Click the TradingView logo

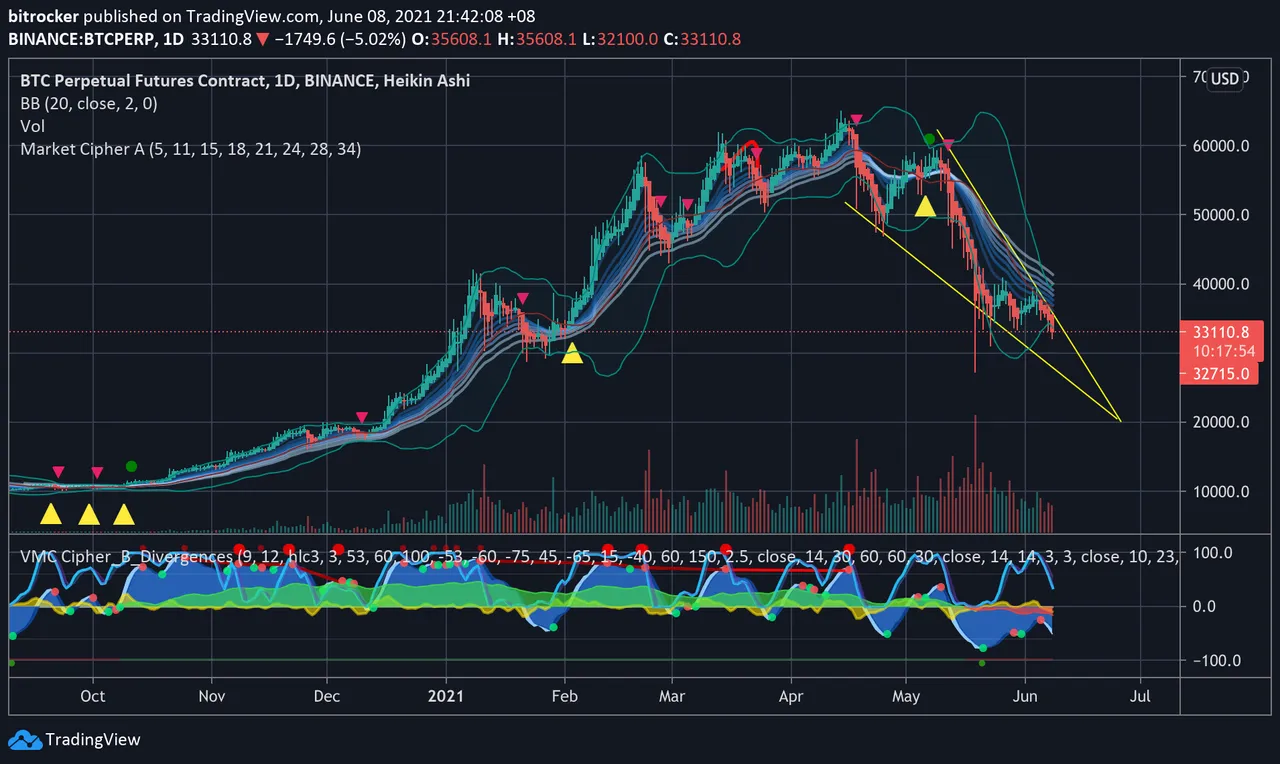75,740
